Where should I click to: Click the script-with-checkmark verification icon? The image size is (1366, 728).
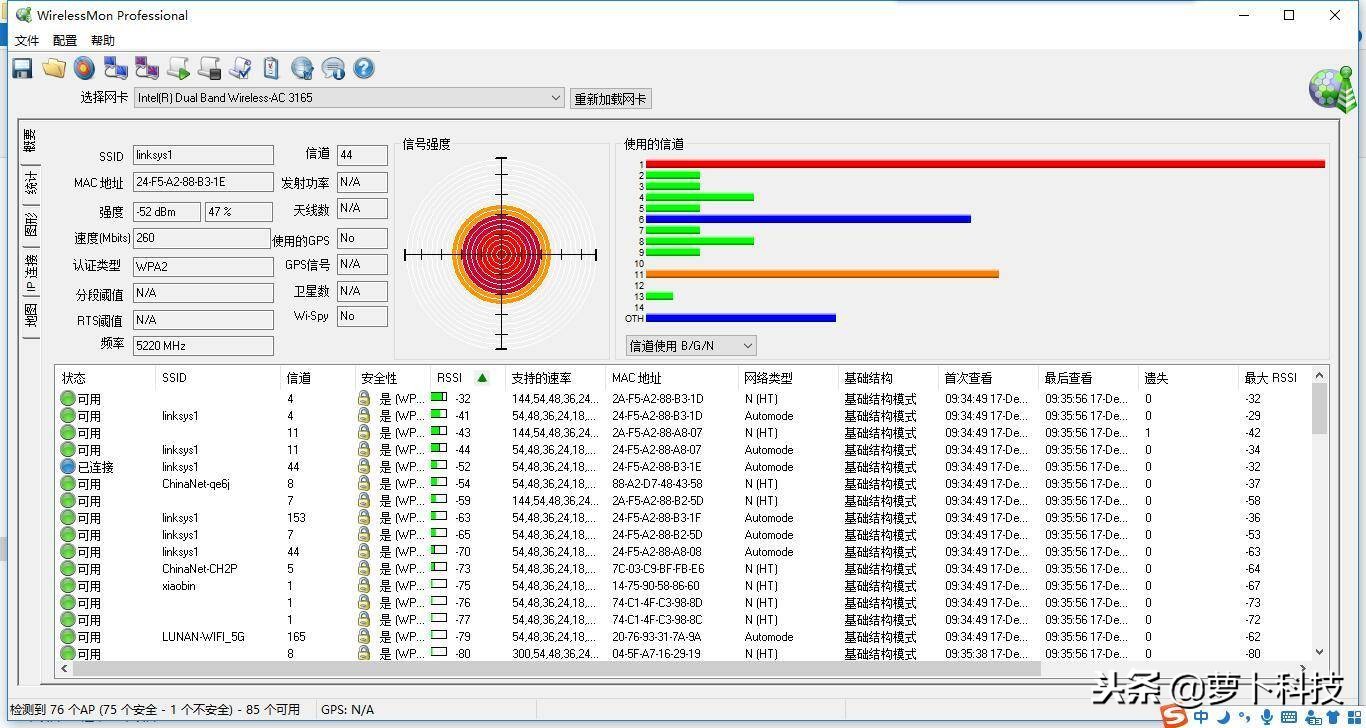[x=240, y=68]
